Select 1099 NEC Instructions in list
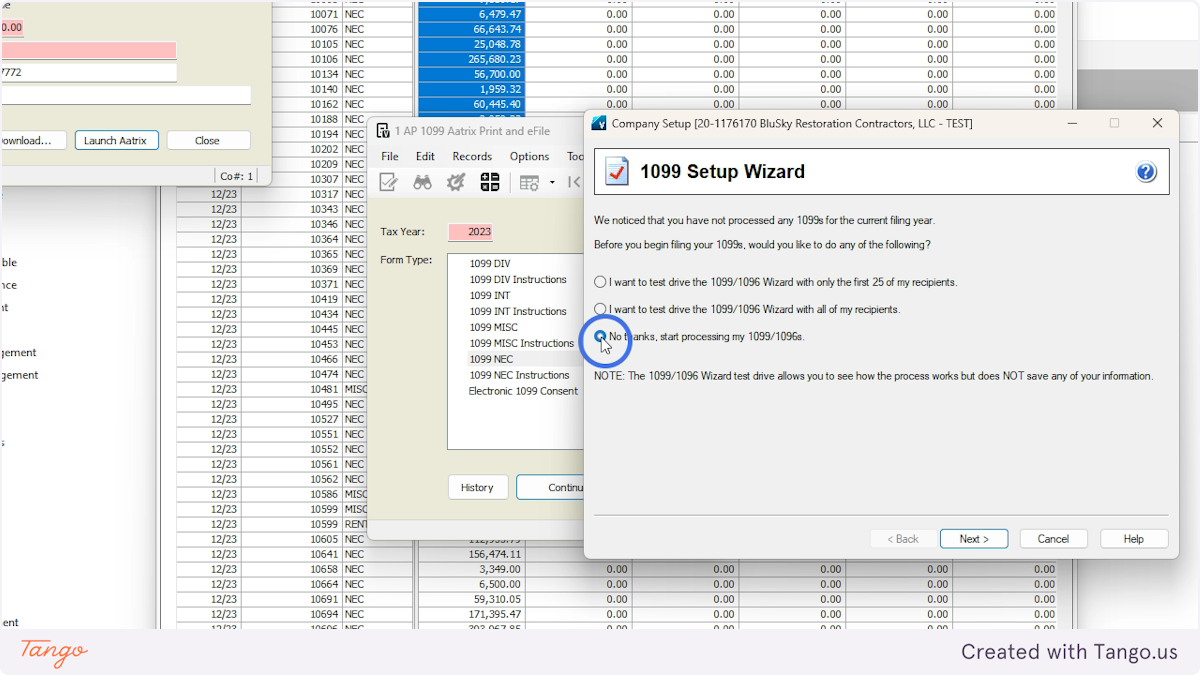This screenshot has height=675, width=1200. [519, 375]
